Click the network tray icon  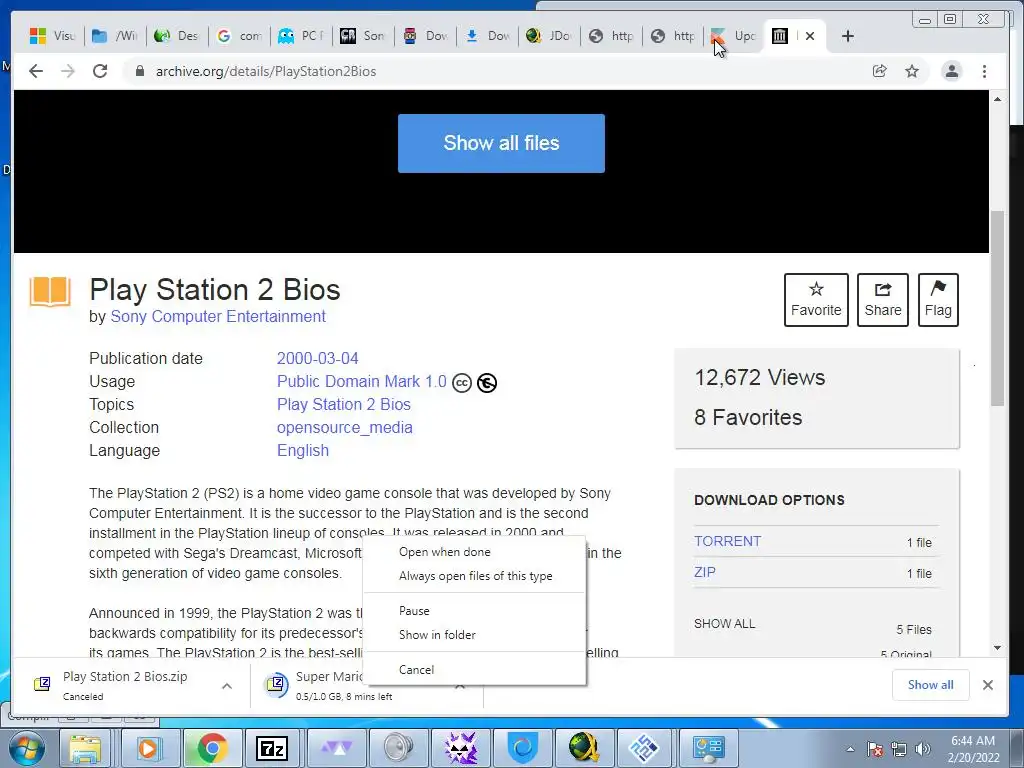(899, 749)
